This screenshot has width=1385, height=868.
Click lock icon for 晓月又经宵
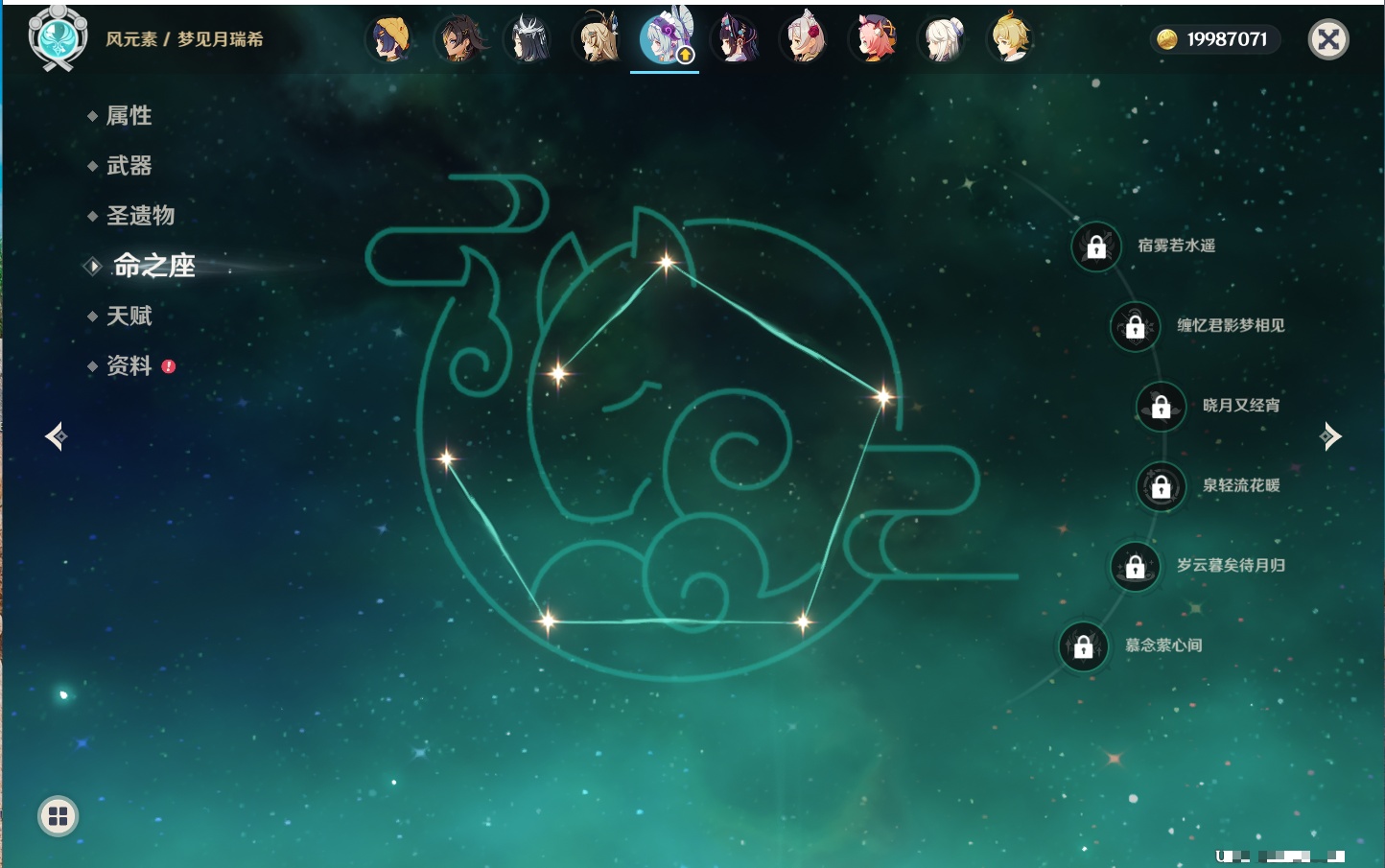click(1162, 406)
